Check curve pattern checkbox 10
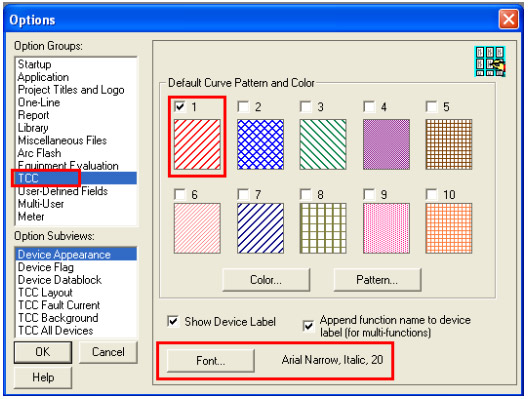Image resolution: width=528 pixels, height=399 pixels. tap(431, 194)
